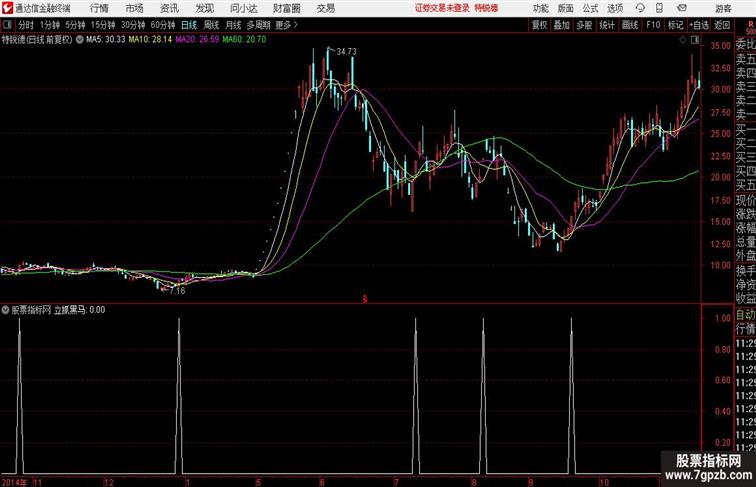Open the 问小达 menu

pyautogui.click(x=243, y=8)
